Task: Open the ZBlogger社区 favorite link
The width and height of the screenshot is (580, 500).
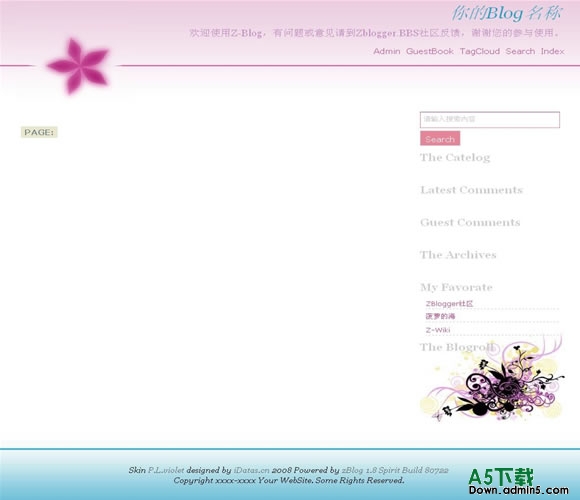Action: coord(449,304)
